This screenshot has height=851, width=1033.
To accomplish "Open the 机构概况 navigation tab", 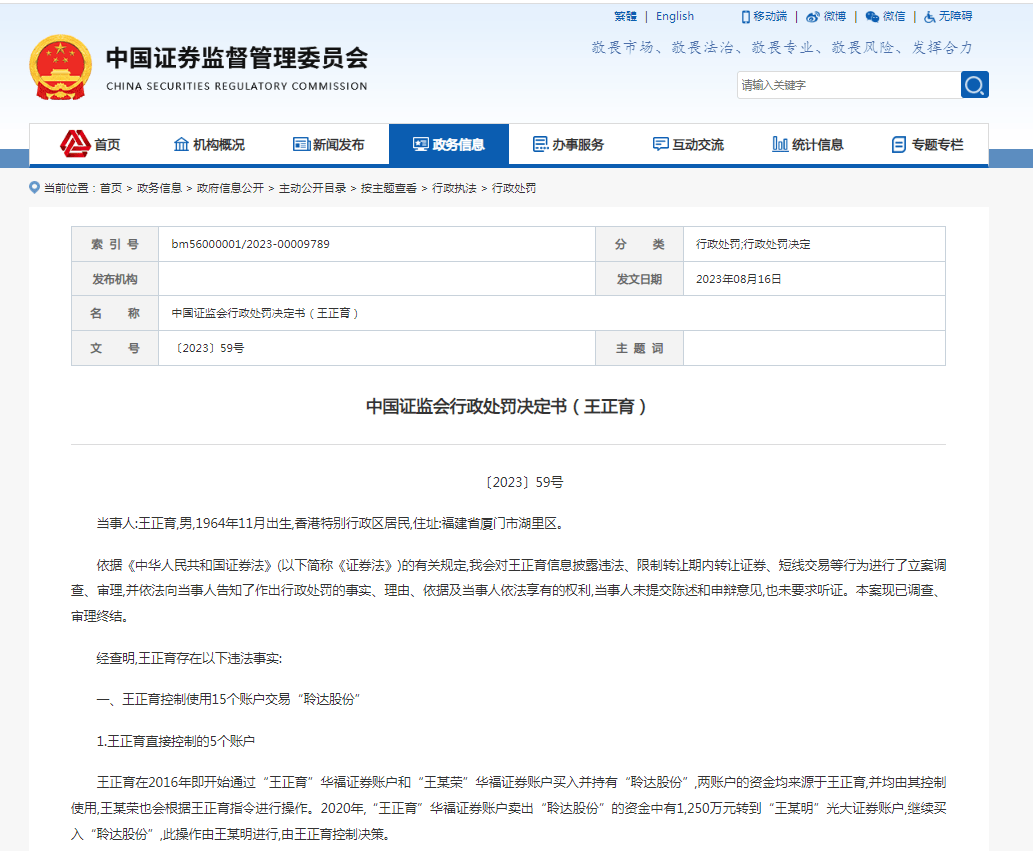I will coord(209,145).
